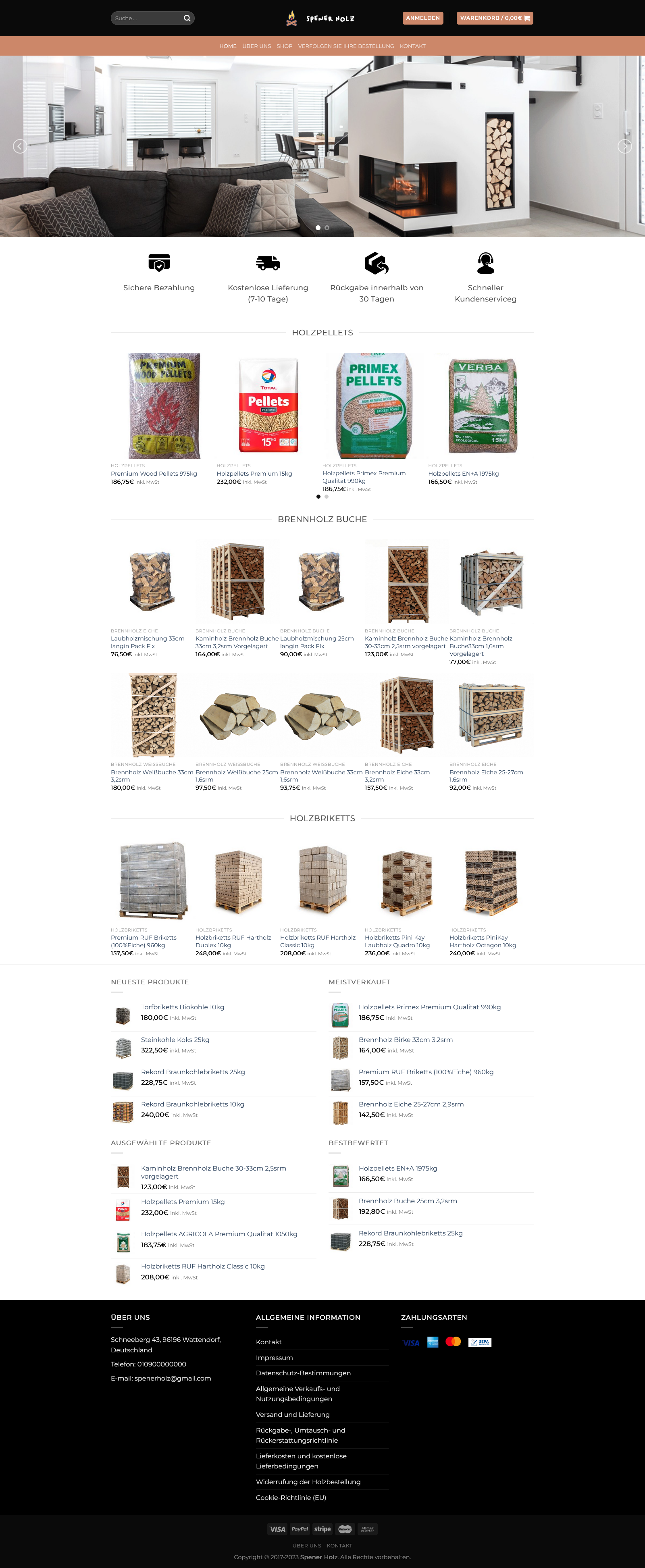Click the Kostenlose Lieferung truck icon
This screenshot has width=645, height=1568.
(268, 263)
